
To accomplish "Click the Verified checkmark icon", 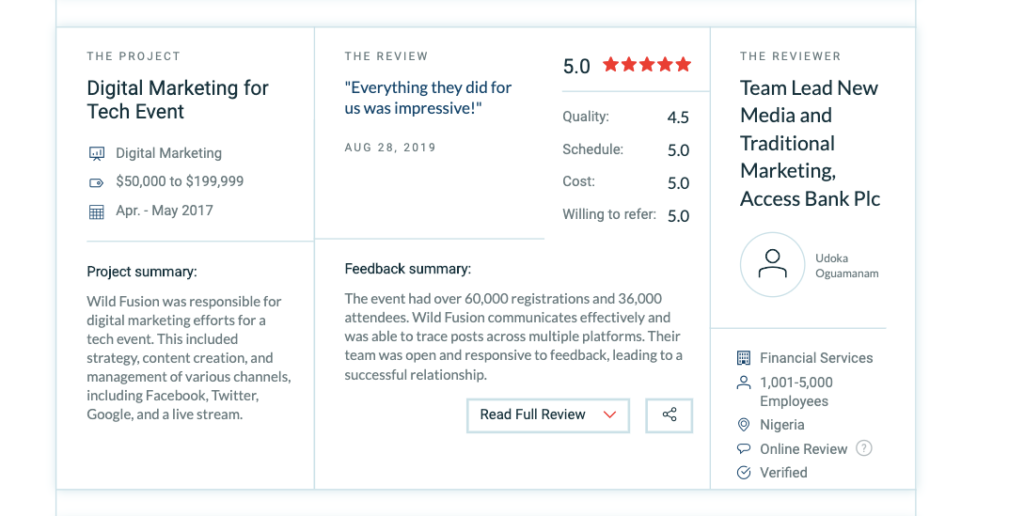I will 743,472.
